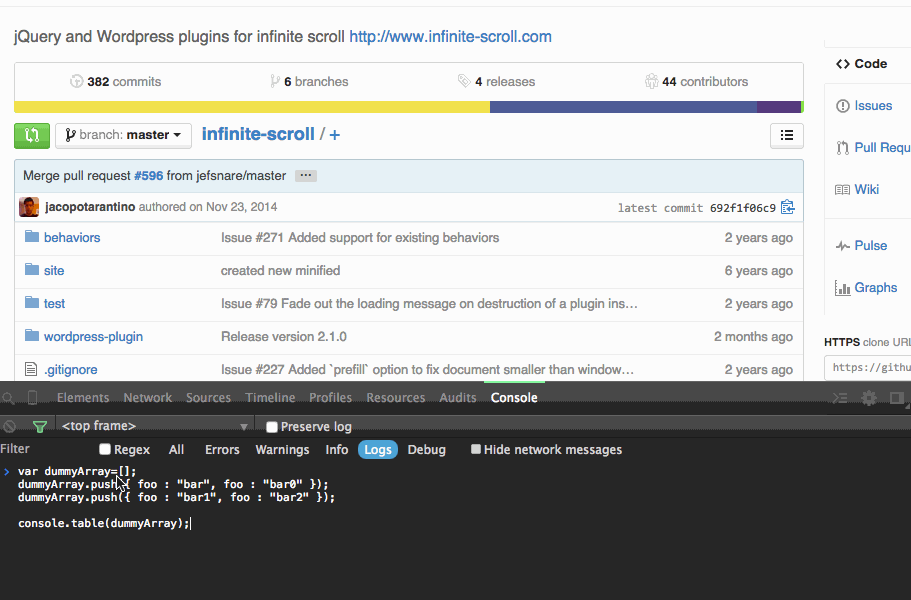Screen dimensions: 911x600
Task: Copy the latest commit SHA icon
Action: pos(788,207)
